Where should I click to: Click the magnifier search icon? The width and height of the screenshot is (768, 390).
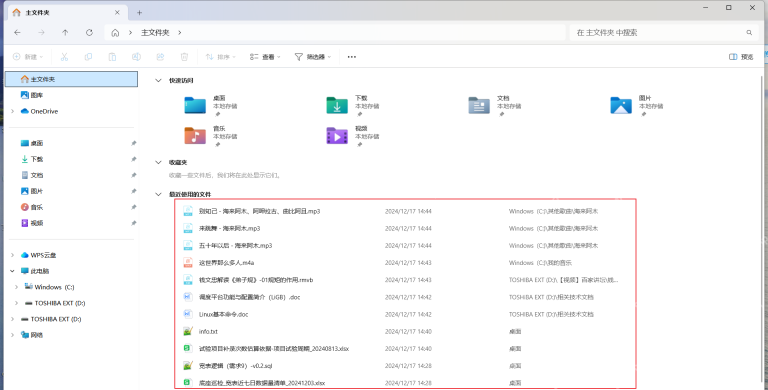(749, 33)
